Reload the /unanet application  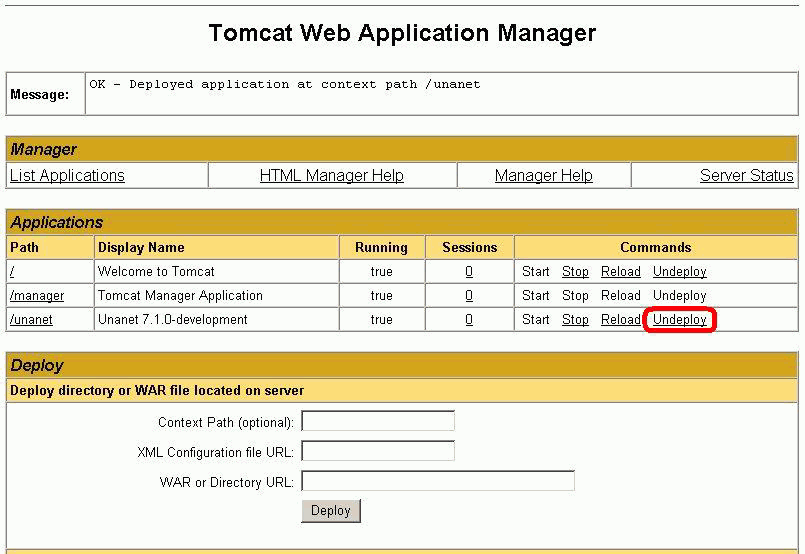point(621,320)
